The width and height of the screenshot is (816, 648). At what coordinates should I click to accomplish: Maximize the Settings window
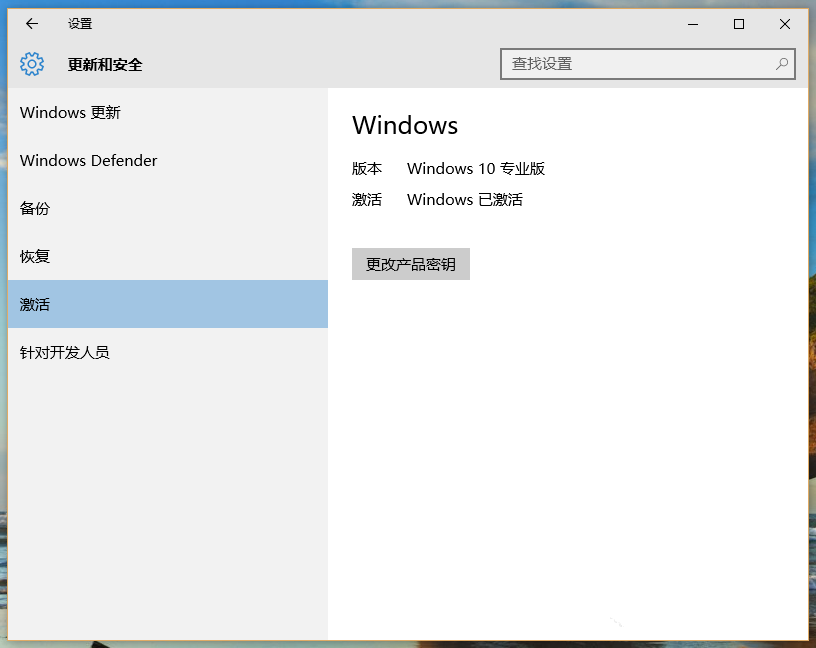coord(738,24)
